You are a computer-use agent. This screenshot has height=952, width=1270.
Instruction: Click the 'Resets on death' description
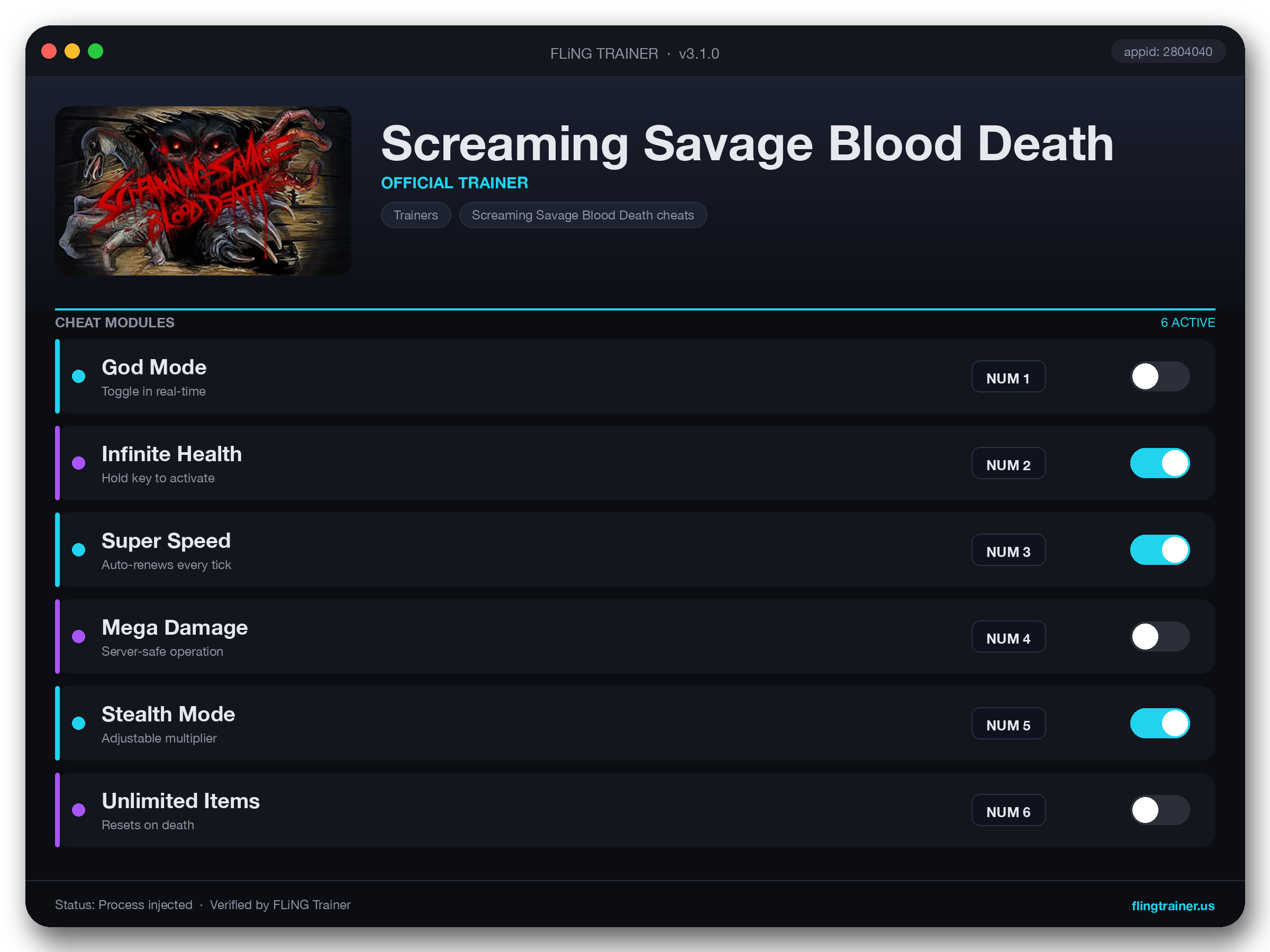[148, 825]
